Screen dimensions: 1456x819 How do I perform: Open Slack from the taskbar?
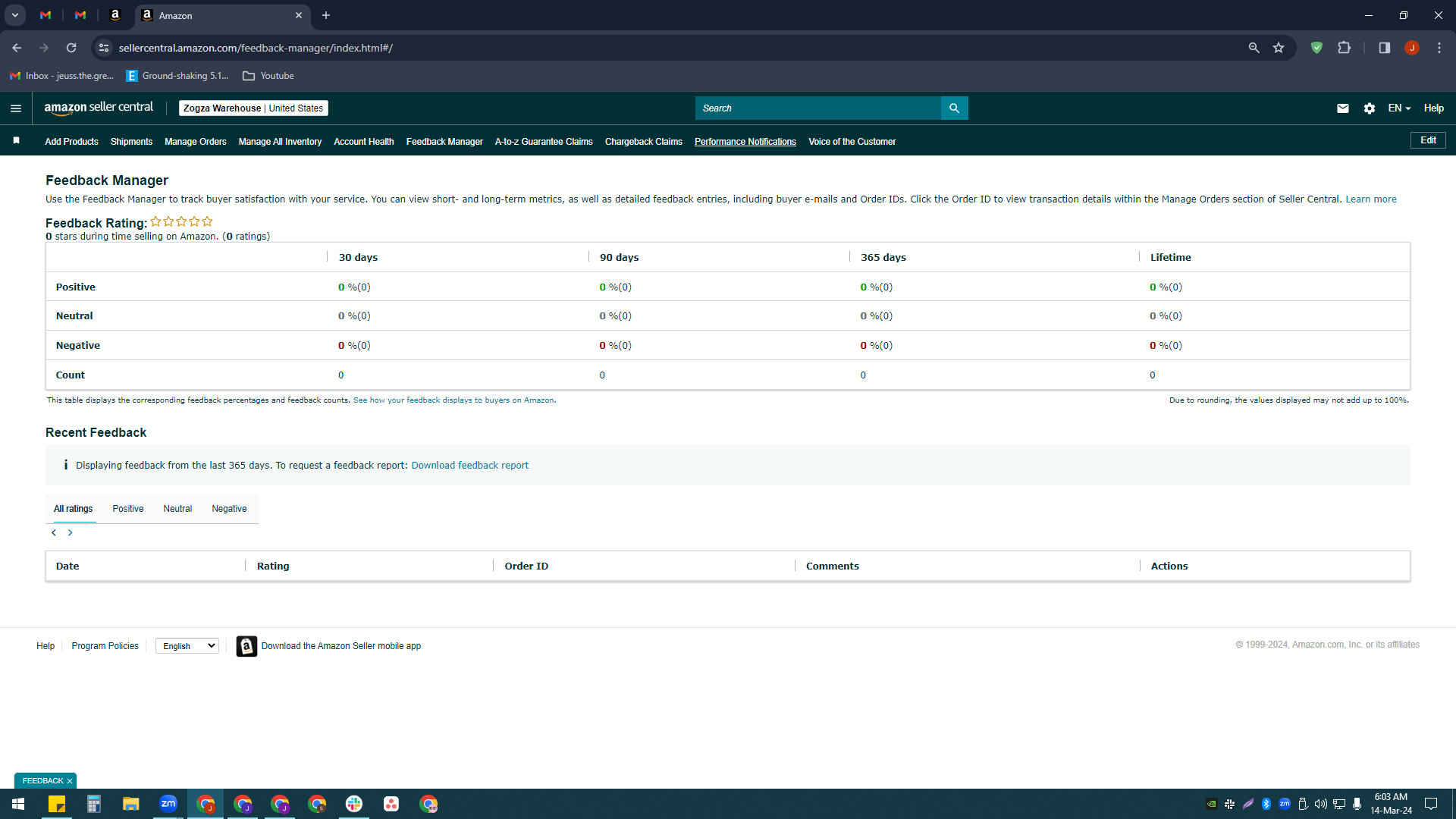pos(354,804)
